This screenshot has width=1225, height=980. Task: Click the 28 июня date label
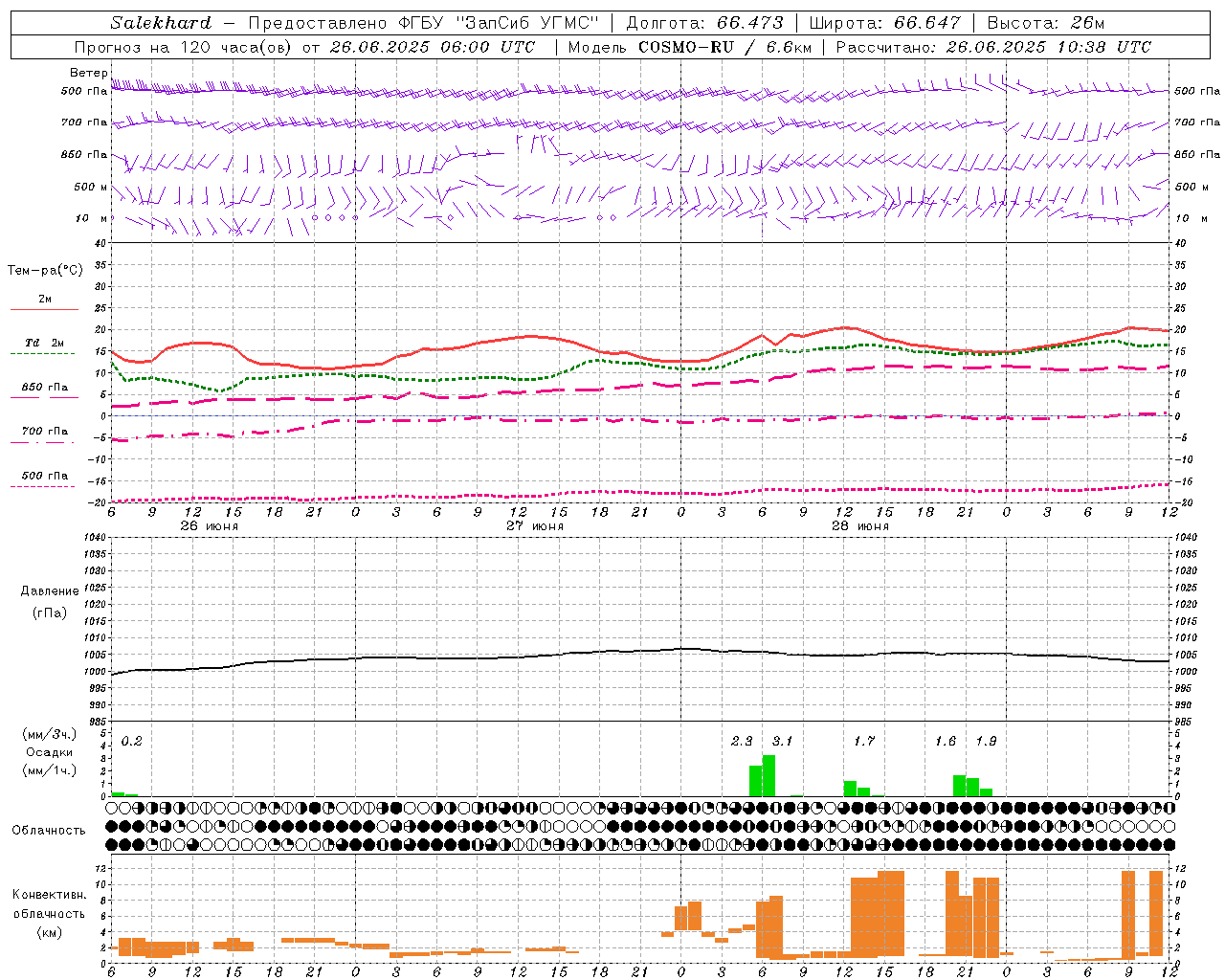[860, 526]
